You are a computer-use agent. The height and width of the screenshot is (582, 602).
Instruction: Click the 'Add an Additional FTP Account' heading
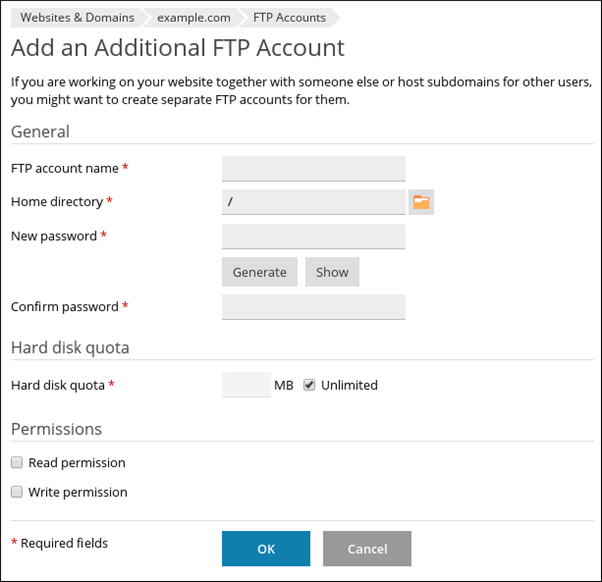tap(177, 47)
